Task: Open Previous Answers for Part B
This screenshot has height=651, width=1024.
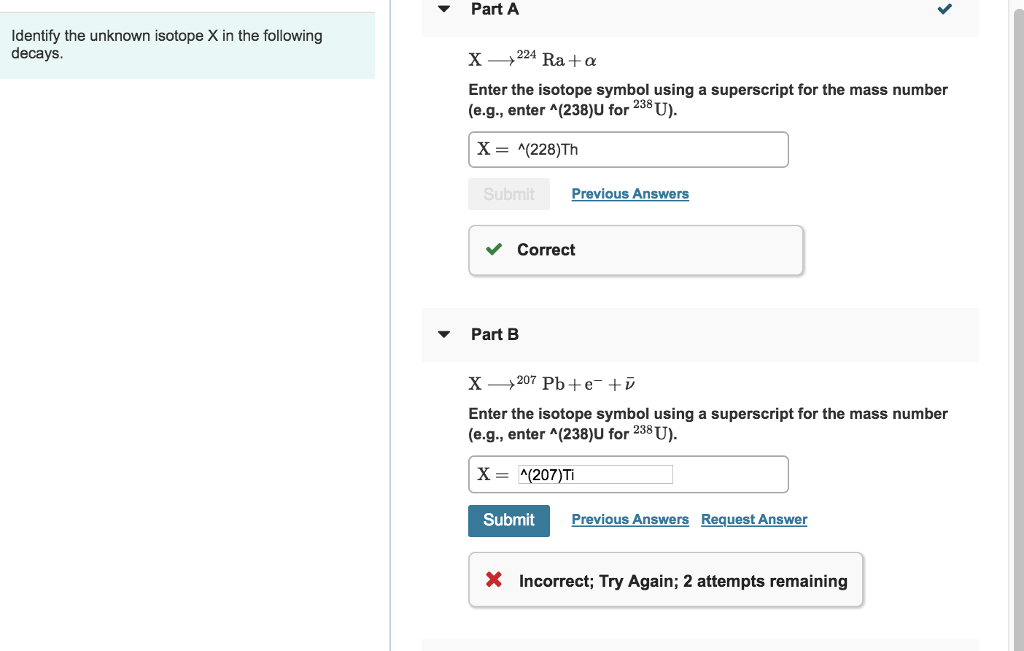Action: (630, 519)
